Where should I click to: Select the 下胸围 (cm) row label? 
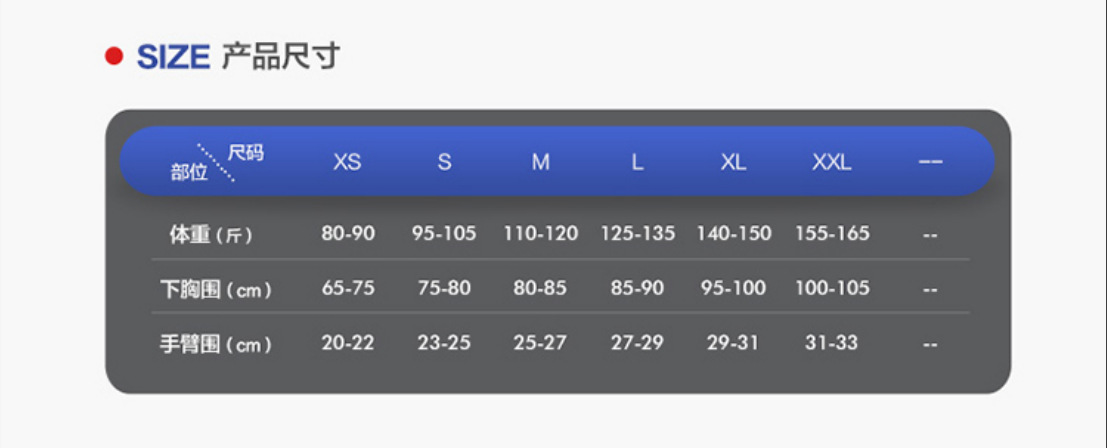tap(216, 290)
